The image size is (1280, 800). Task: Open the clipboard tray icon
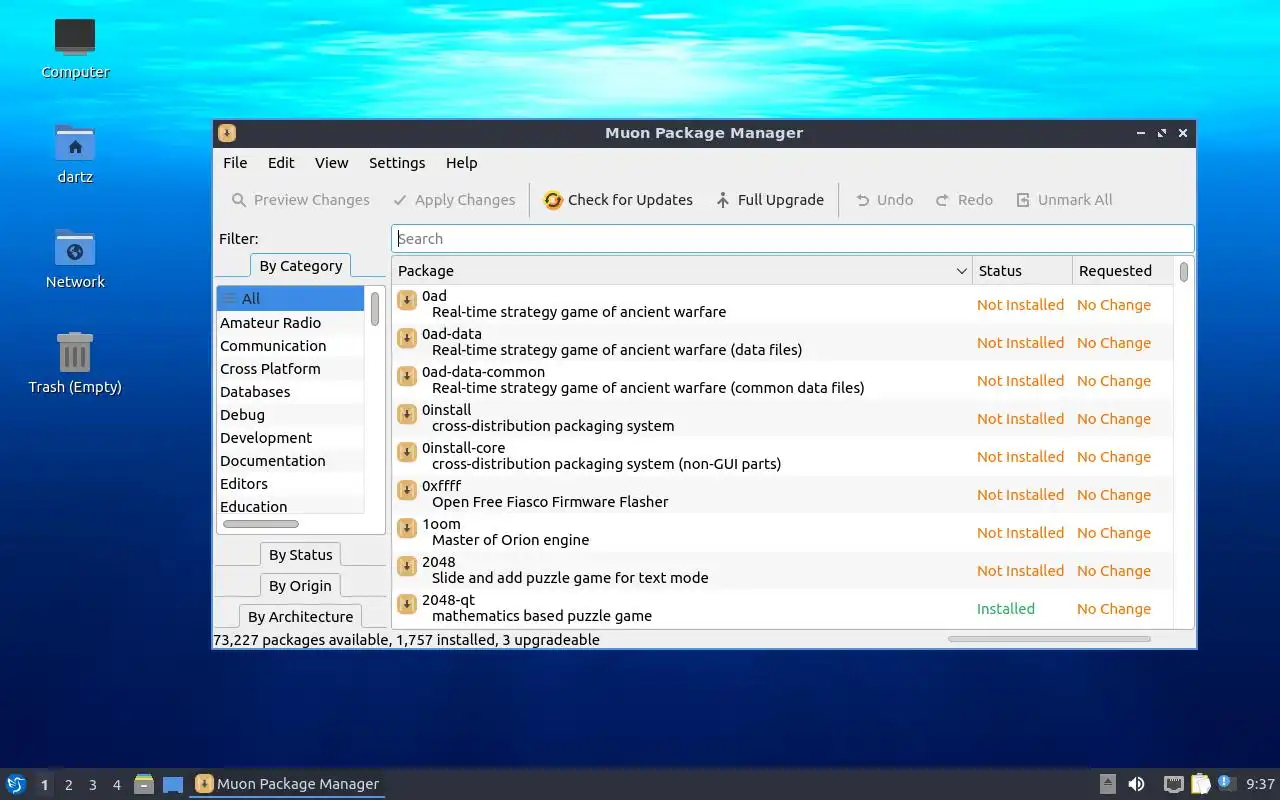pos(1200,784)
